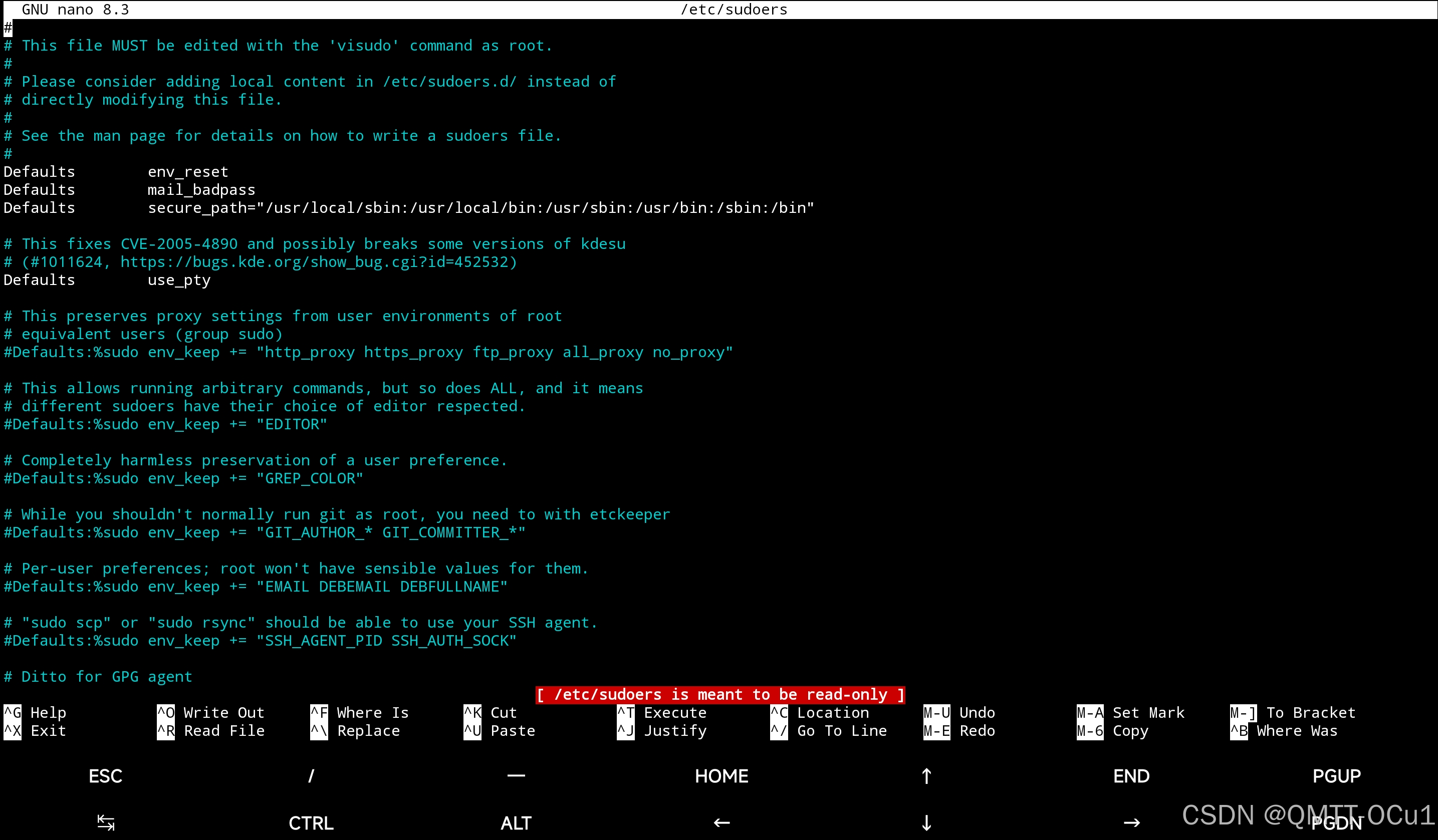Tap the HOME key

pos(722,776)
